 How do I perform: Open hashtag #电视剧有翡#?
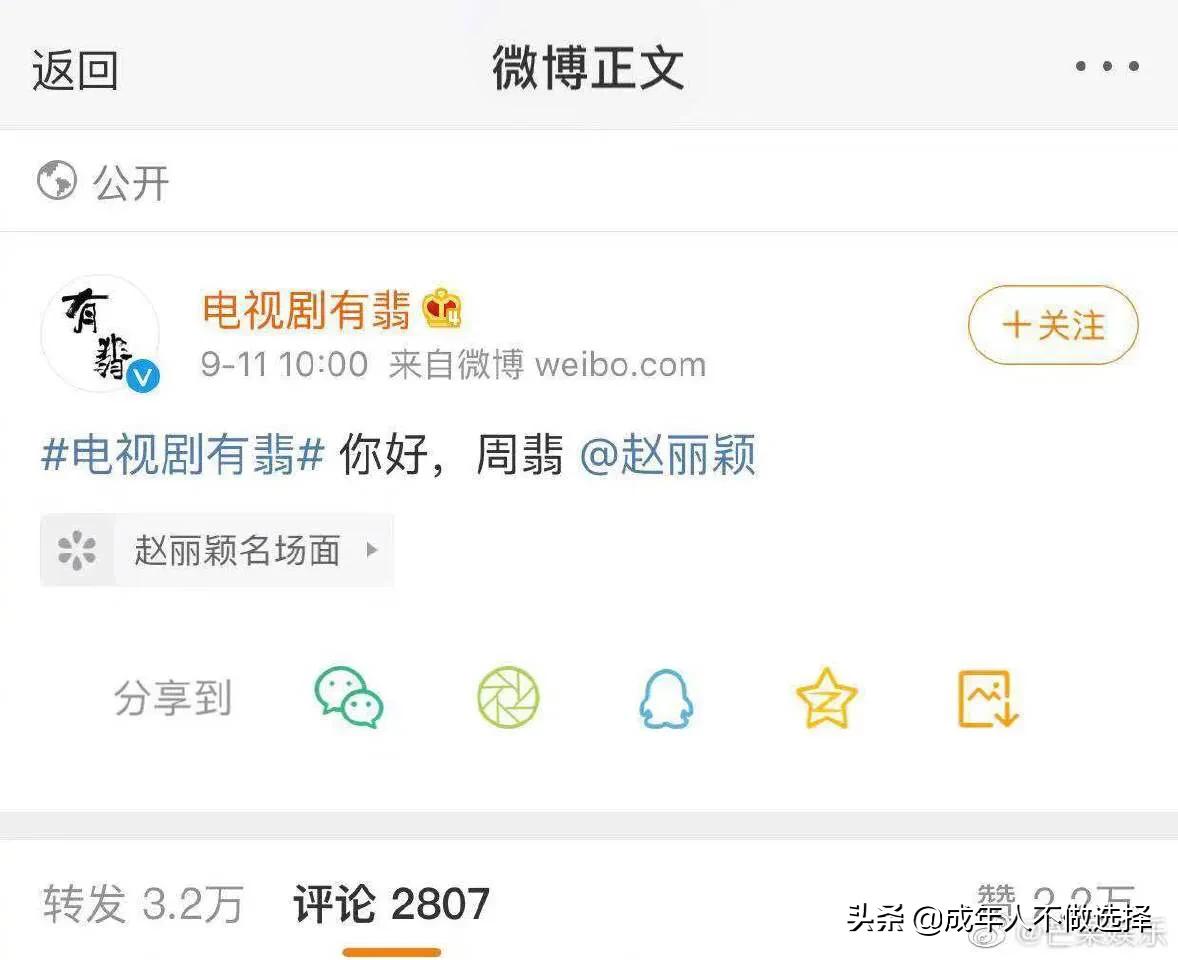coord(183,454)
